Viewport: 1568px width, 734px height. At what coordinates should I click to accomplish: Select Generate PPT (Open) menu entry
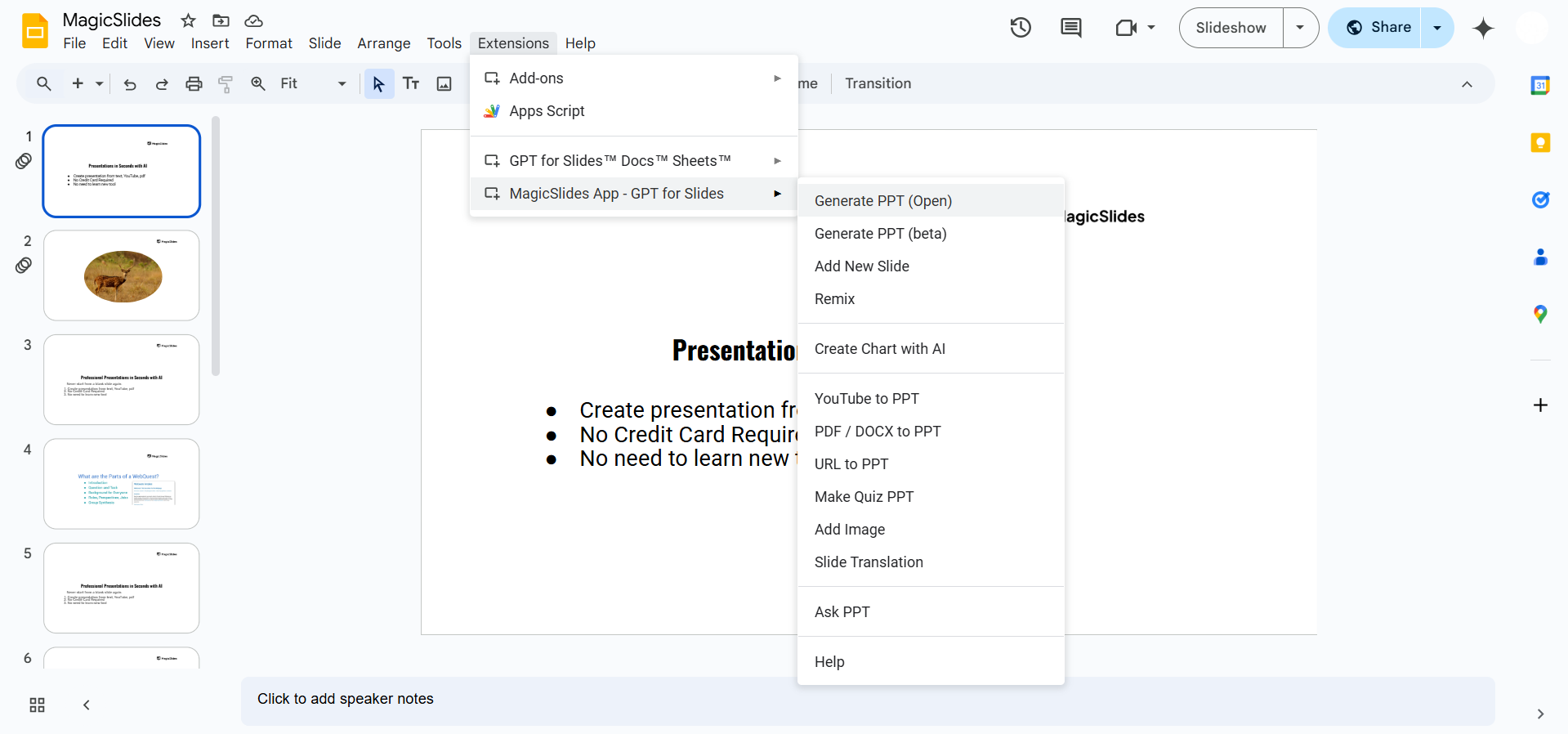pyautogui.click(x=883, y=201)
